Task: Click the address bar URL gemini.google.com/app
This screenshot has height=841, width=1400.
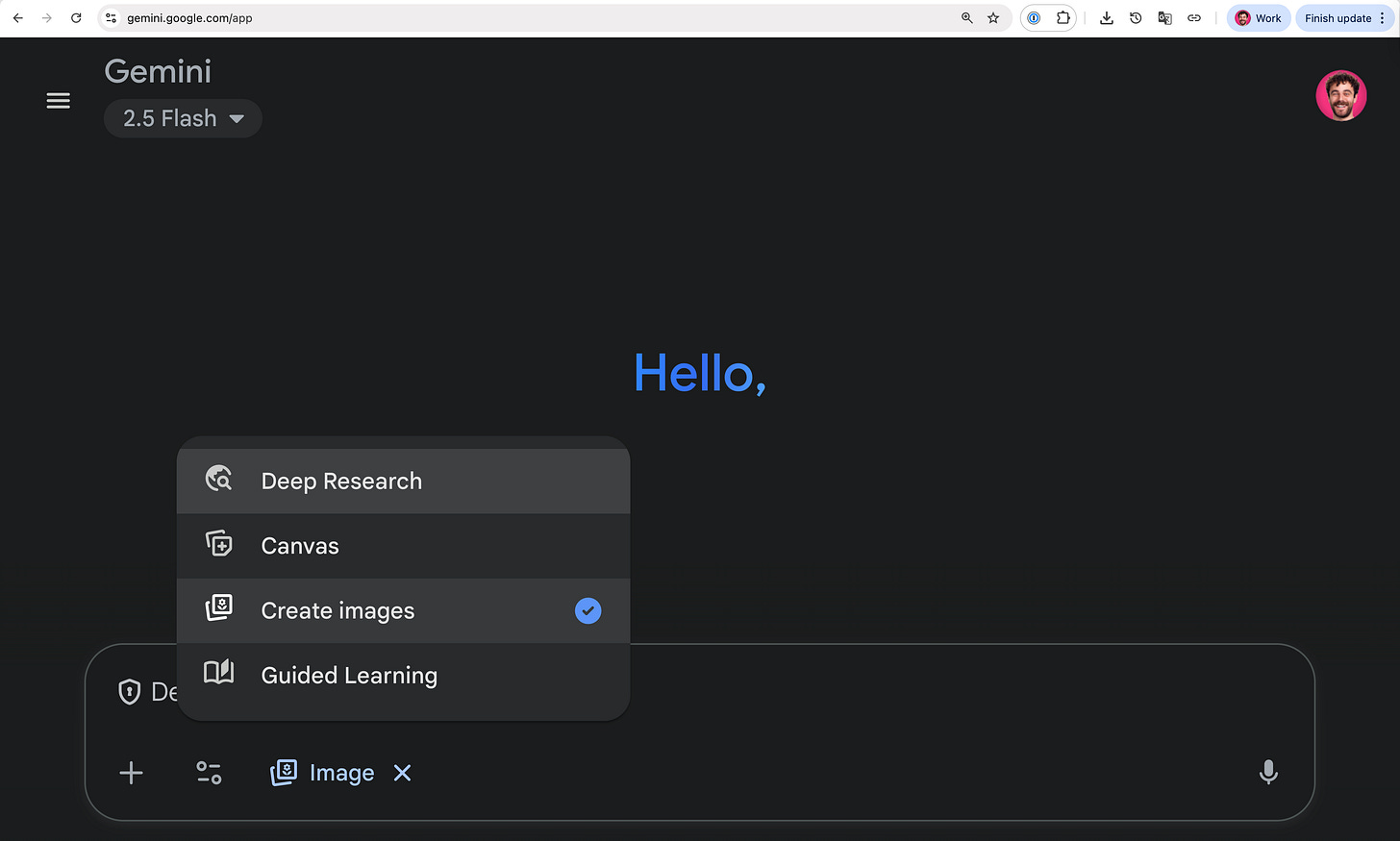Action: [189, 18]
